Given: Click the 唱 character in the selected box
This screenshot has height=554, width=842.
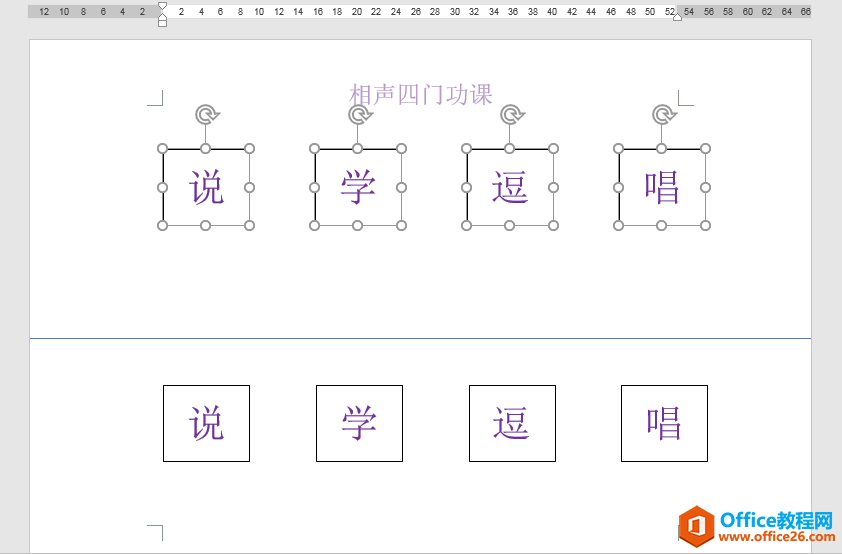Looking at the screenshot, I should (x=662, y=187).
